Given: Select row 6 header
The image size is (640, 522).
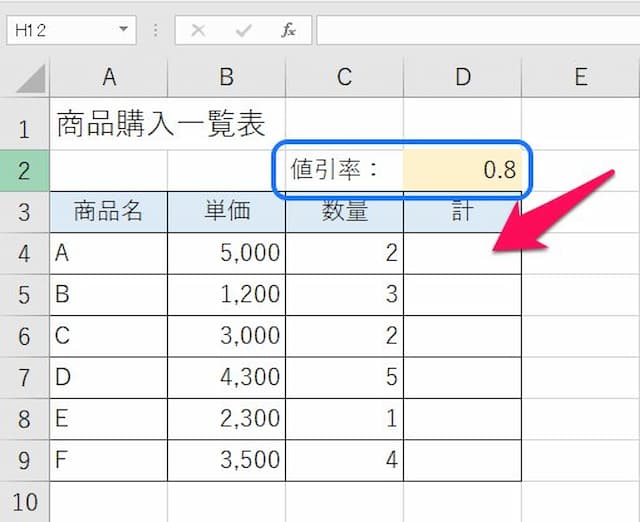Looking at the screenshot, I should 24,336.
